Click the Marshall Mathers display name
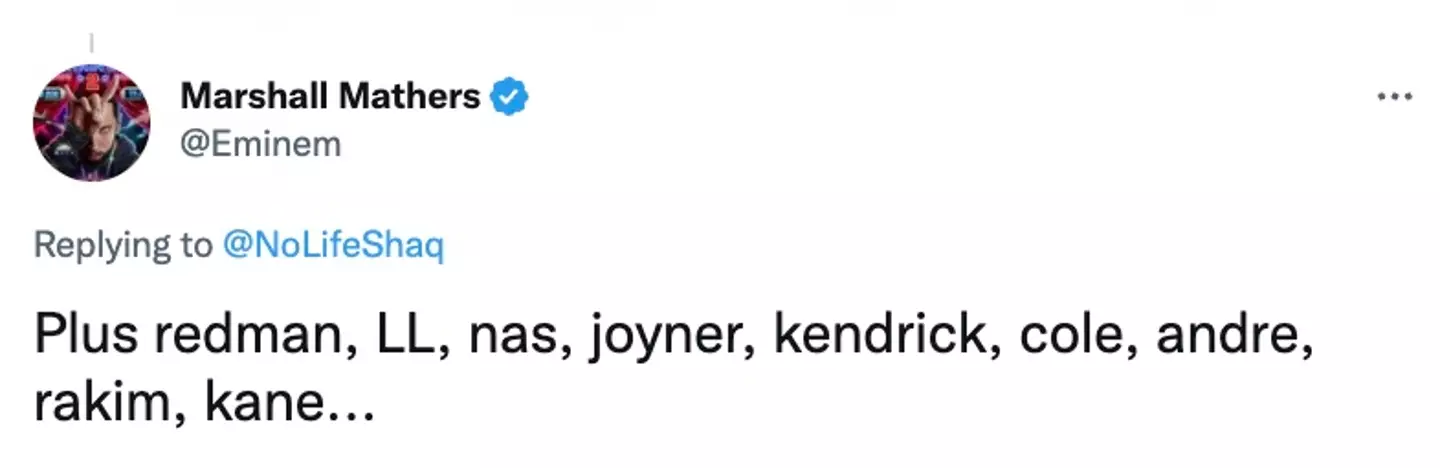 pyautogui.click(x=330, y=97)
